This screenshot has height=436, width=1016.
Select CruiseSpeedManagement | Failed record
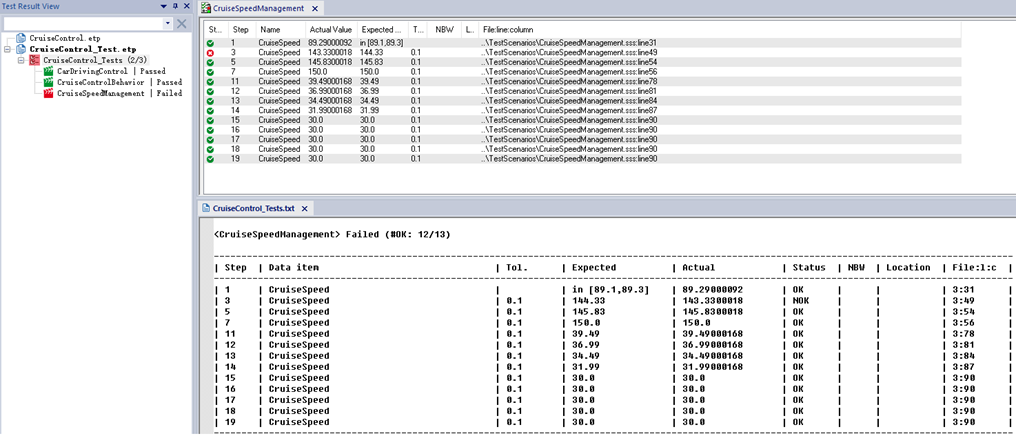coord(119,93)
